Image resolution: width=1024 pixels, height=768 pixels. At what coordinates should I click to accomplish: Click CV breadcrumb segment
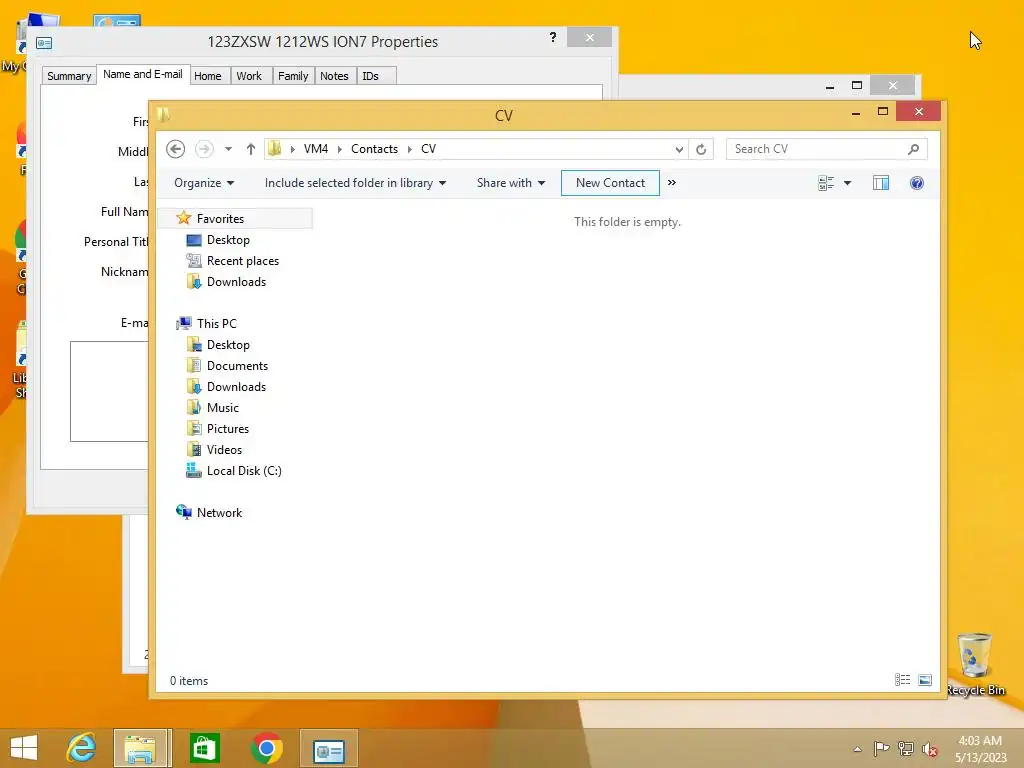(428, 149)
